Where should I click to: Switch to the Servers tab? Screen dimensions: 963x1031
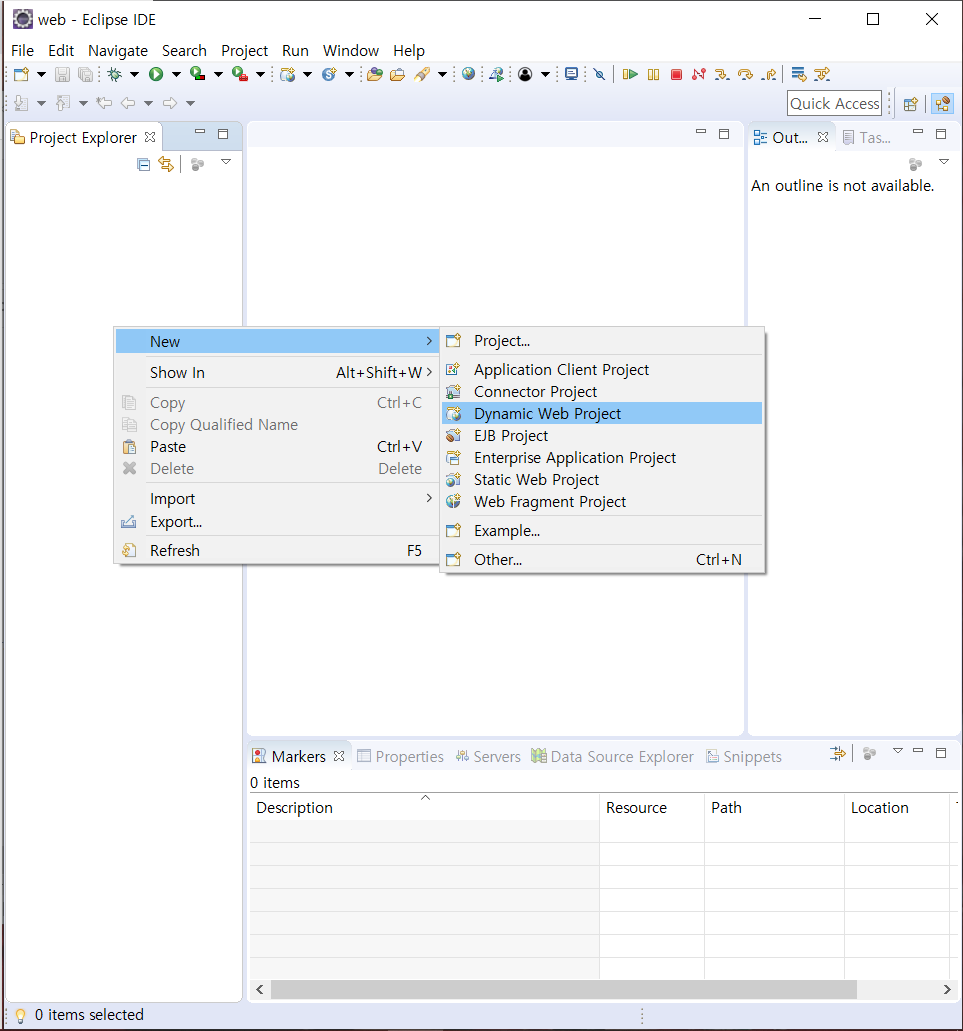[x=488, y=757]
